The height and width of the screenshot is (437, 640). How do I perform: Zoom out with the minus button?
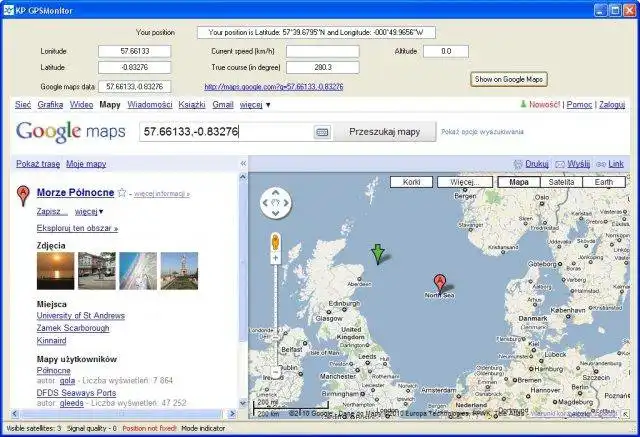pyautogui.click(x=276, y=372)
